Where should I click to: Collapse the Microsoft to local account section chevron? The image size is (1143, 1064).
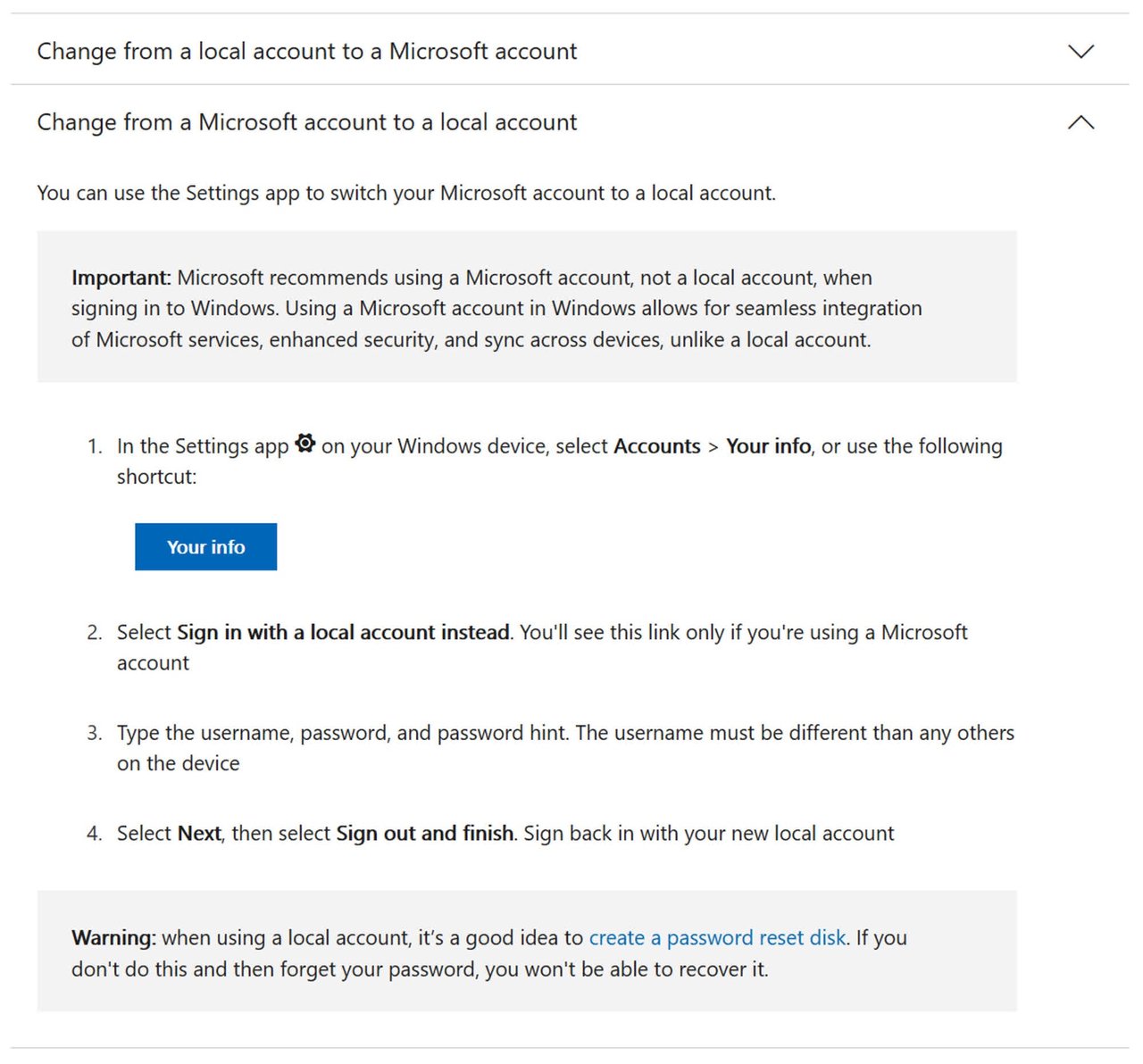[x=1080, y=122]
